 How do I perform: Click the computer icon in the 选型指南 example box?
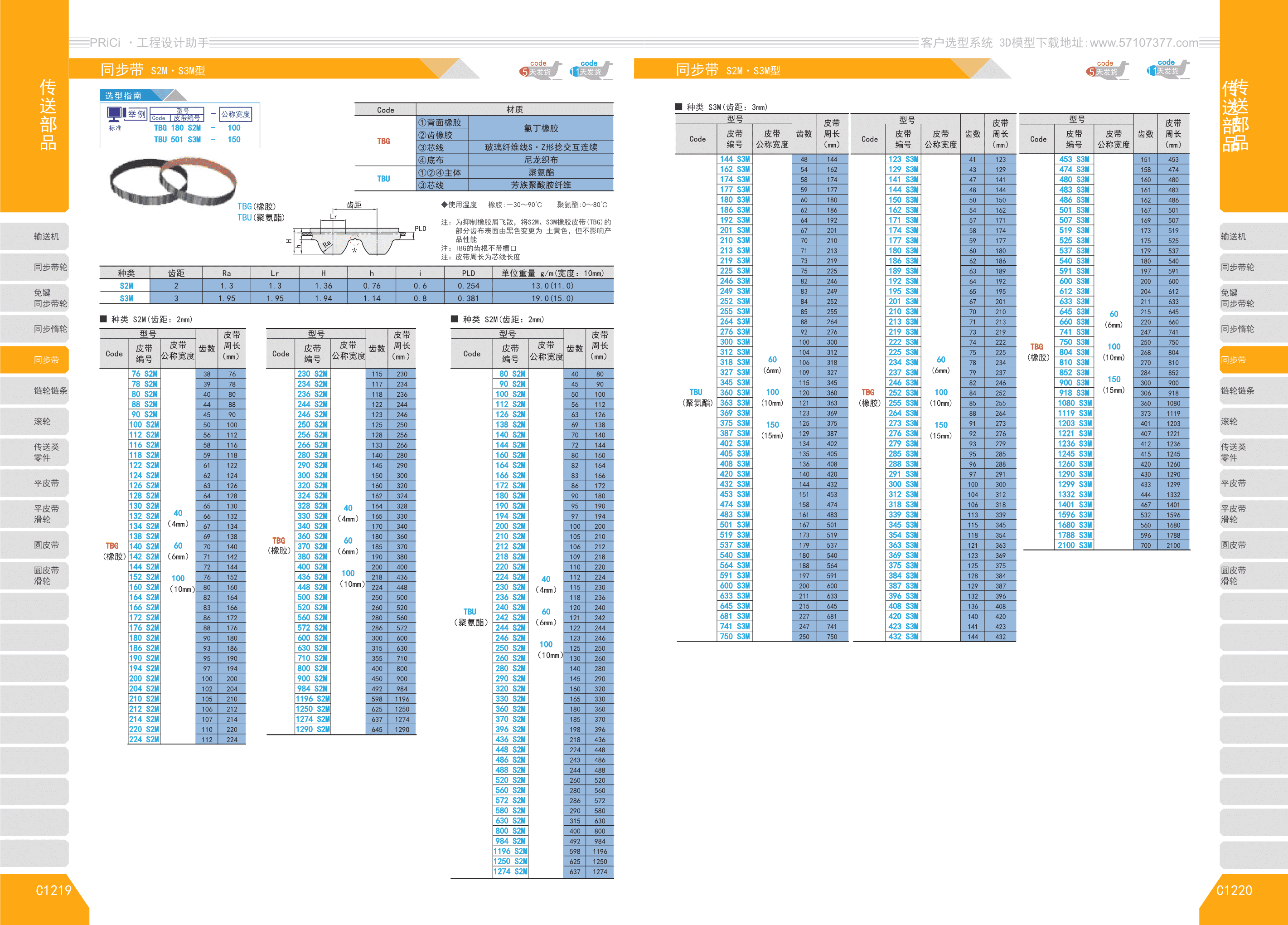(115, 115)
